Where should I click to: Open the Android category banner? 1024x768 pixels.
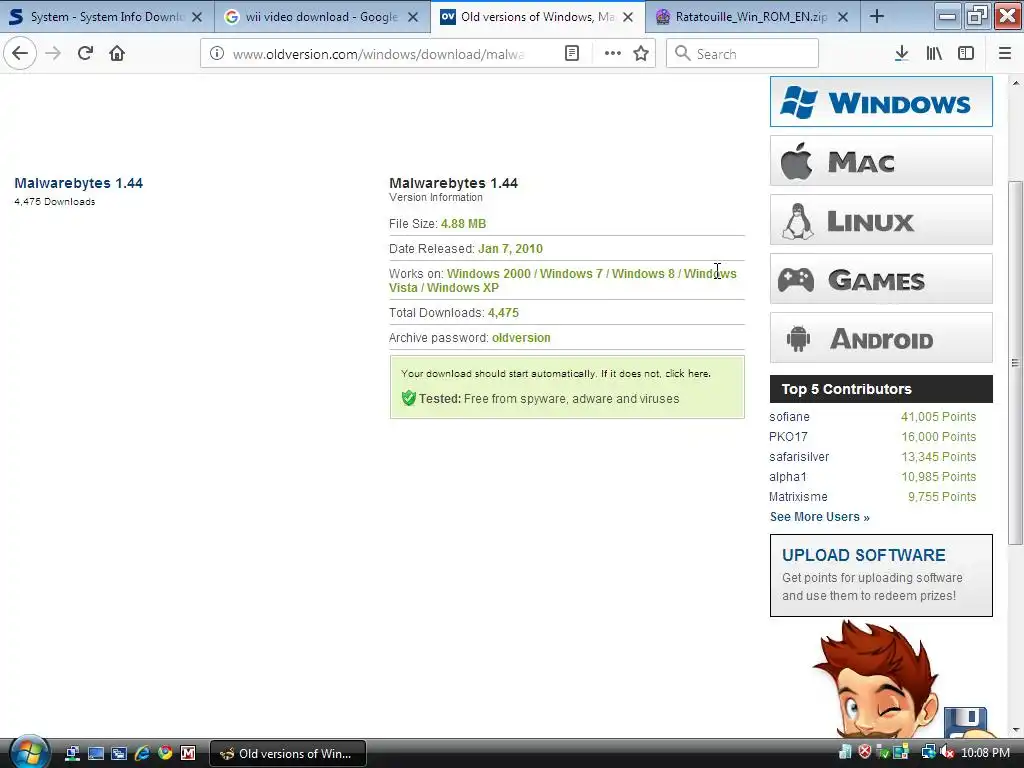[881, 338]
